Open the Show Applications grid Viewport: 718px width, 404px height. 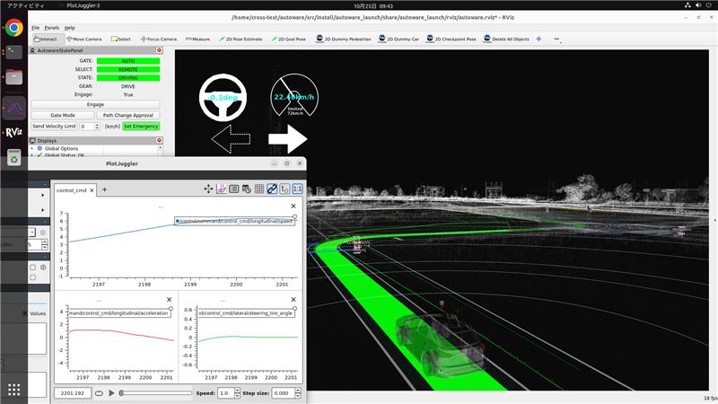coord(14,389)
